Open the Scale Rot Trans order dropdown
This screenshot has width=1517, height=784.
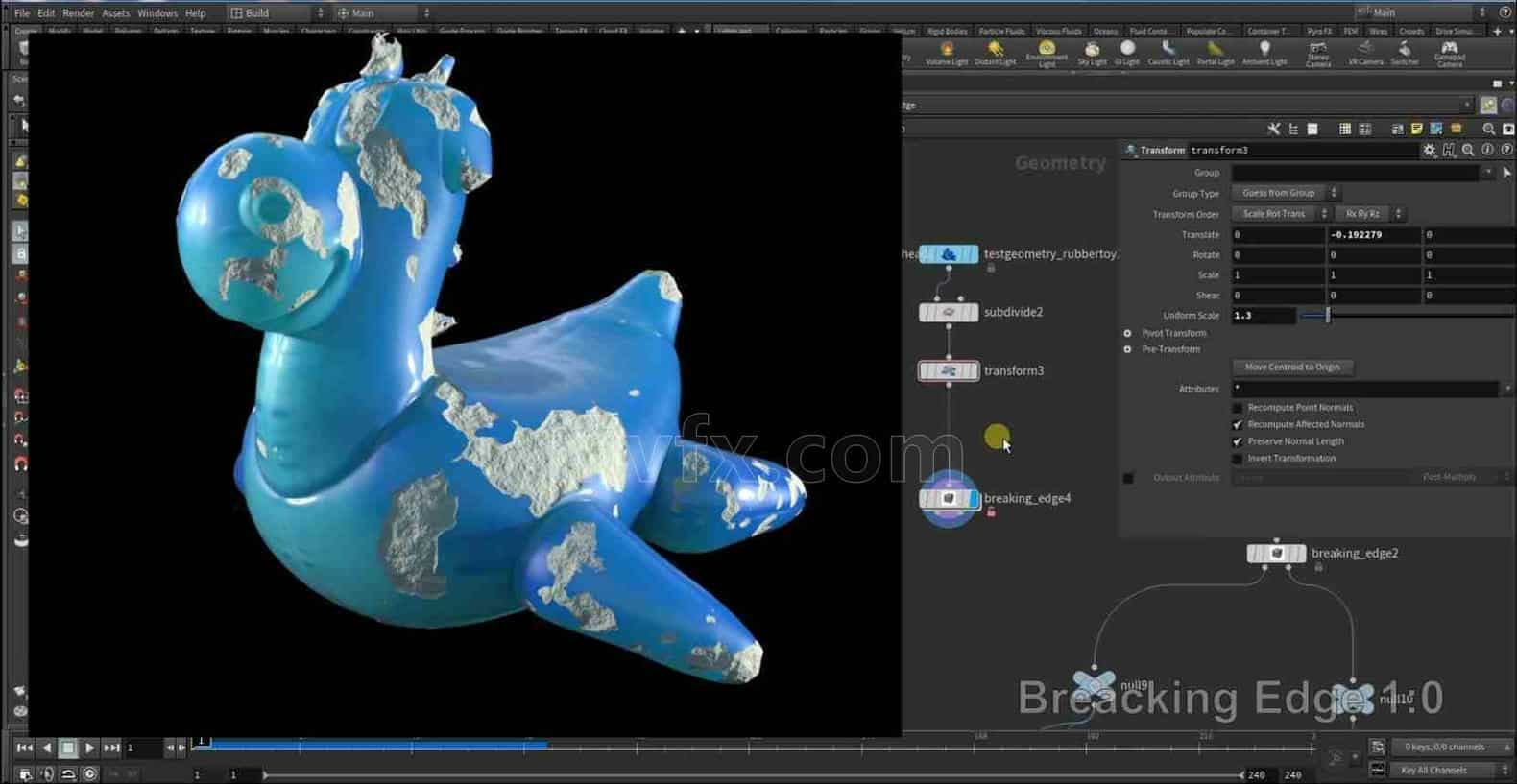point(1281,214)
